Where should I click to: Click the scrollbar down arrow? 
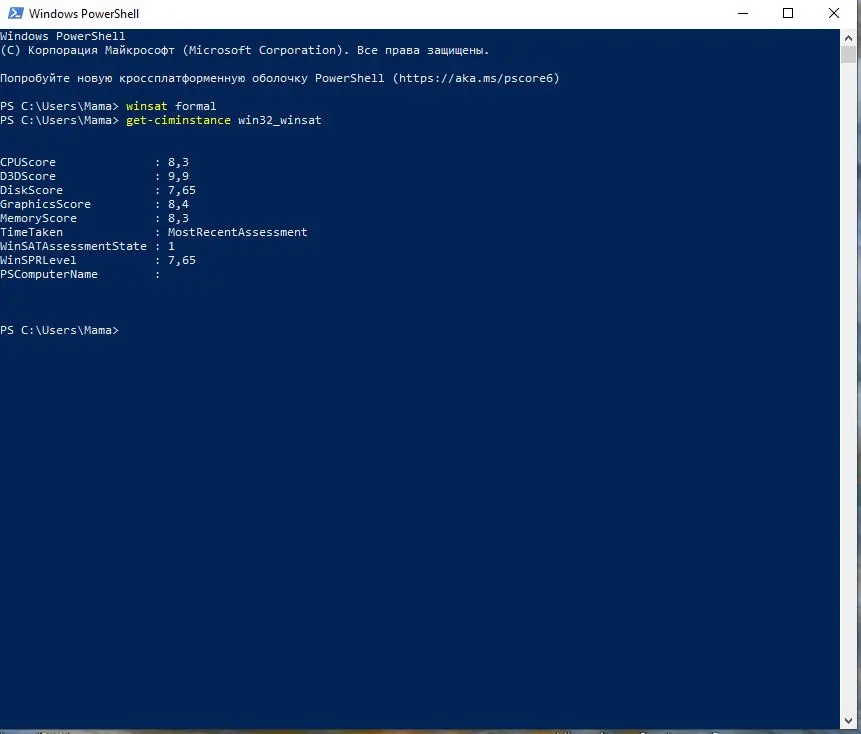848,720
